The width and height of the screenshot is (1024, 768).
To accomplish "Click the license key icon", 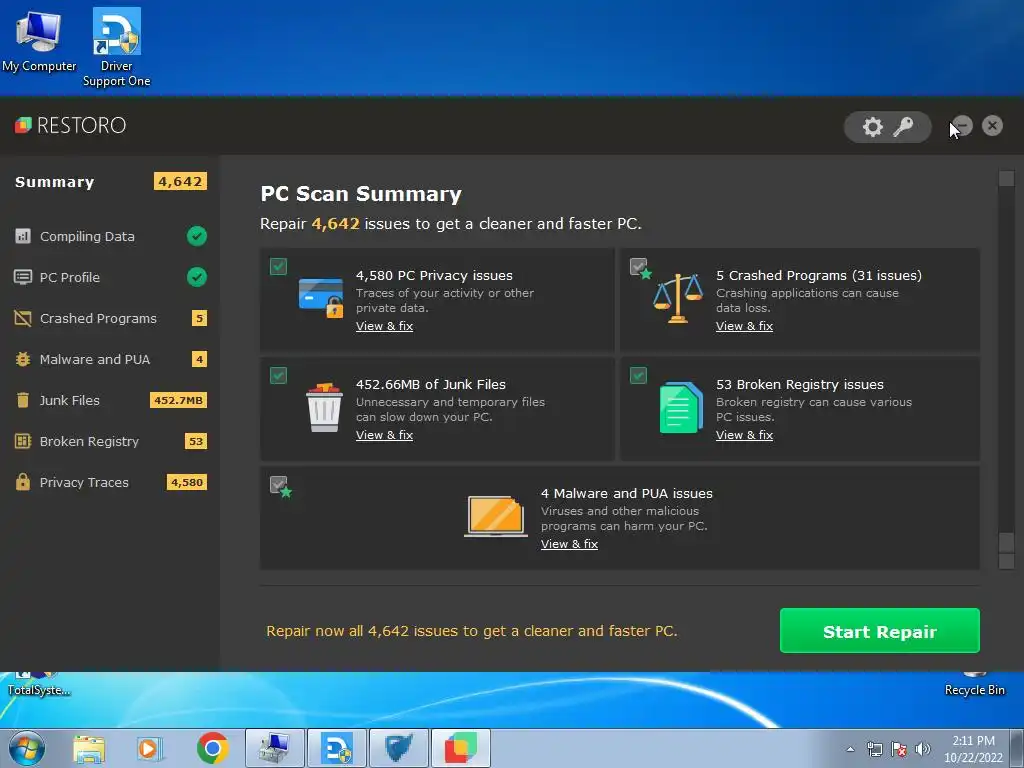I will coord(903,127).
